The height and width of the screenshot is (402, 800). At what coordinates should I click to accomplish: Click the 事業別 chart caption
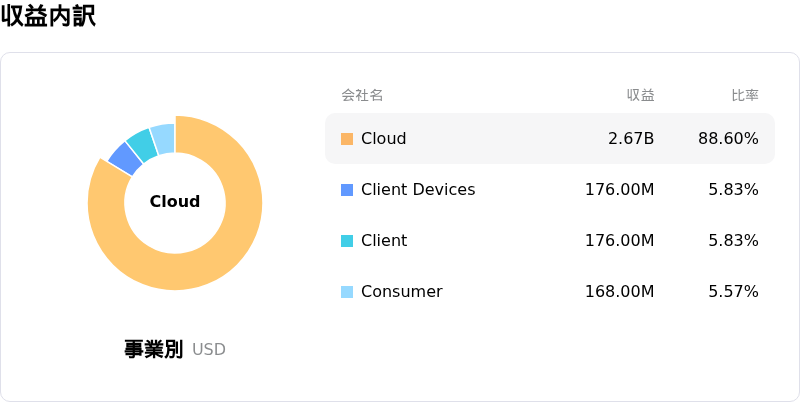click(153, 349)
